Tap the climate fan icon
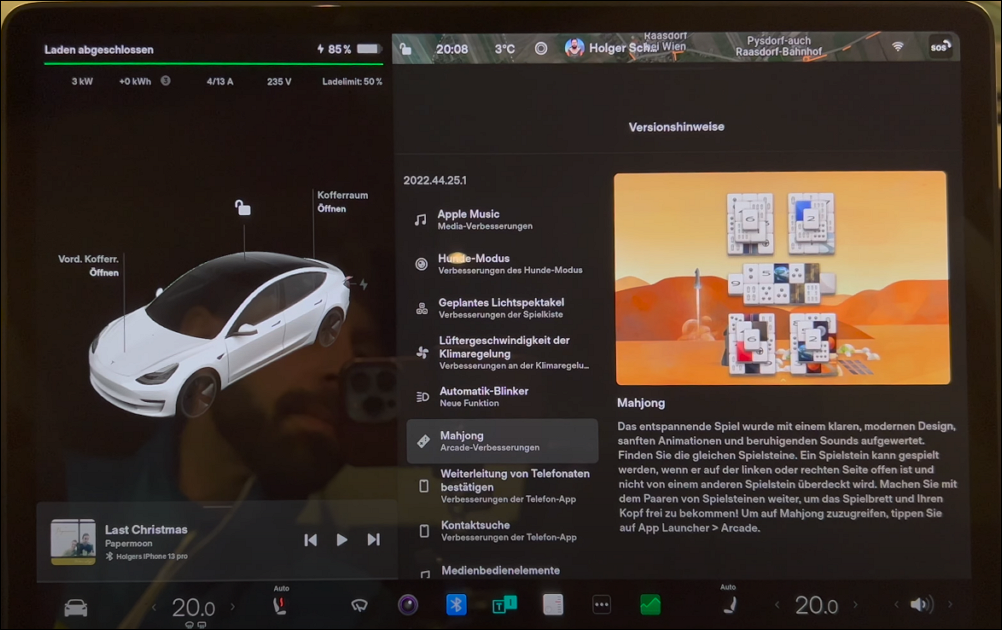The width and height of the screenshot is (1002, 630). point(422,352)
